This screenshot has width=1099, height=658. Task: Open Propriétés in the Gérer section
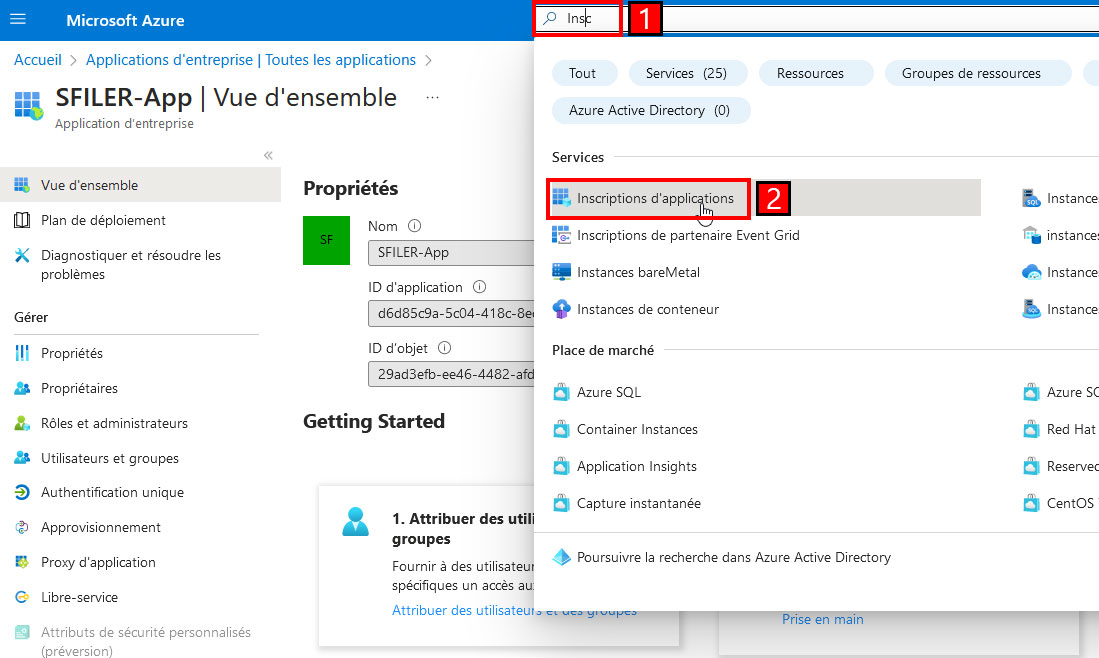(71, 353)
